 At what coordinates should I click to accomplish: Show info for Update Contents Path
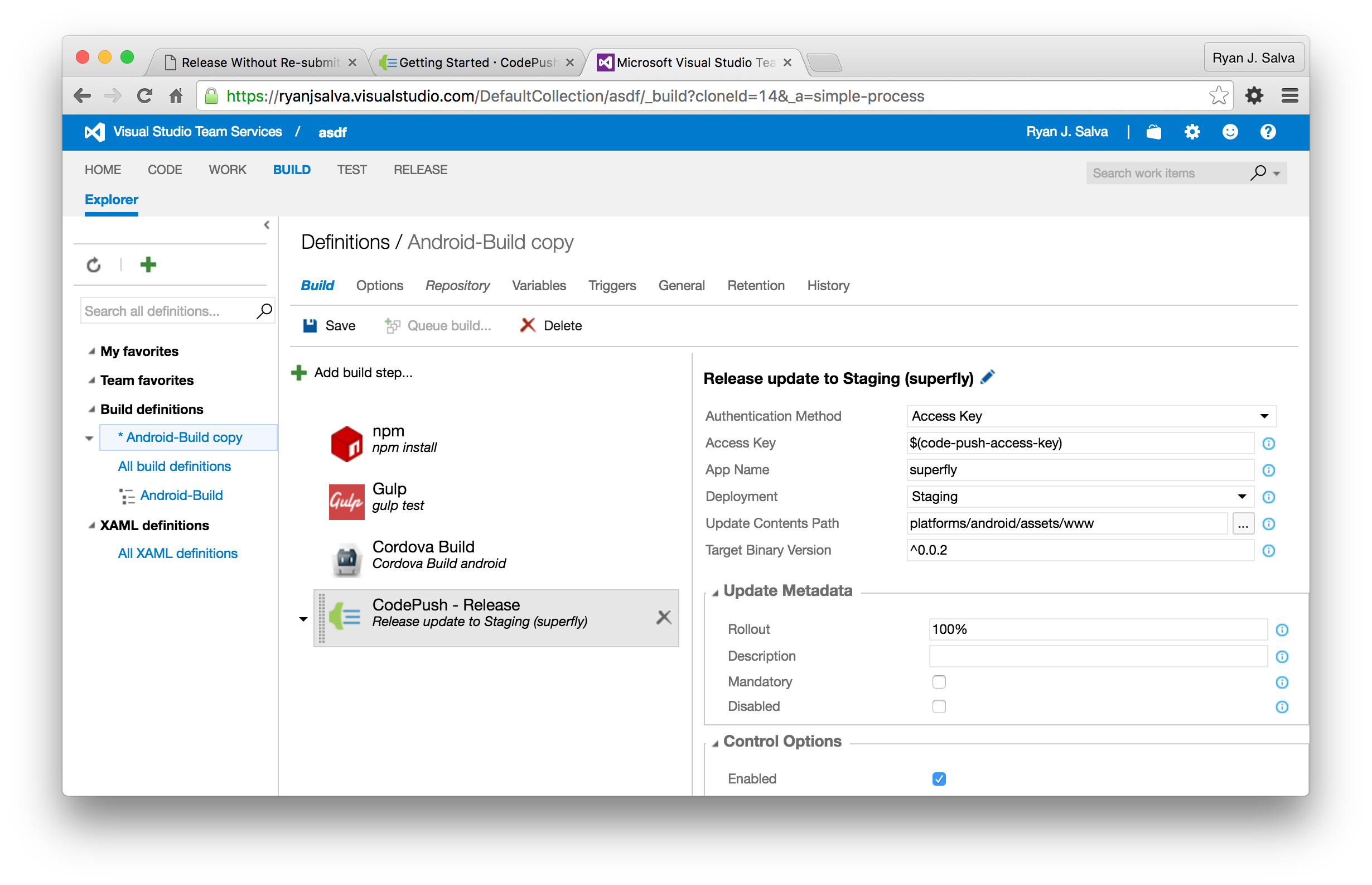coord(1269,524)
